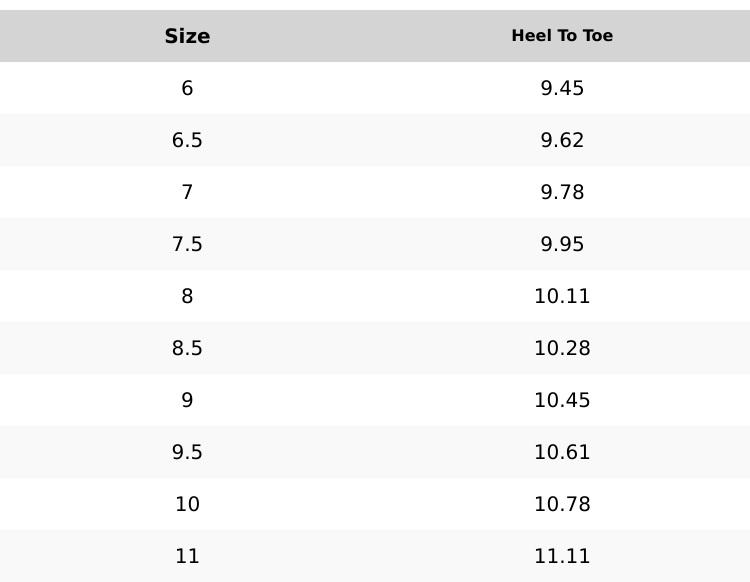
Task: Click the Size column header
Action: pos(187,36)
